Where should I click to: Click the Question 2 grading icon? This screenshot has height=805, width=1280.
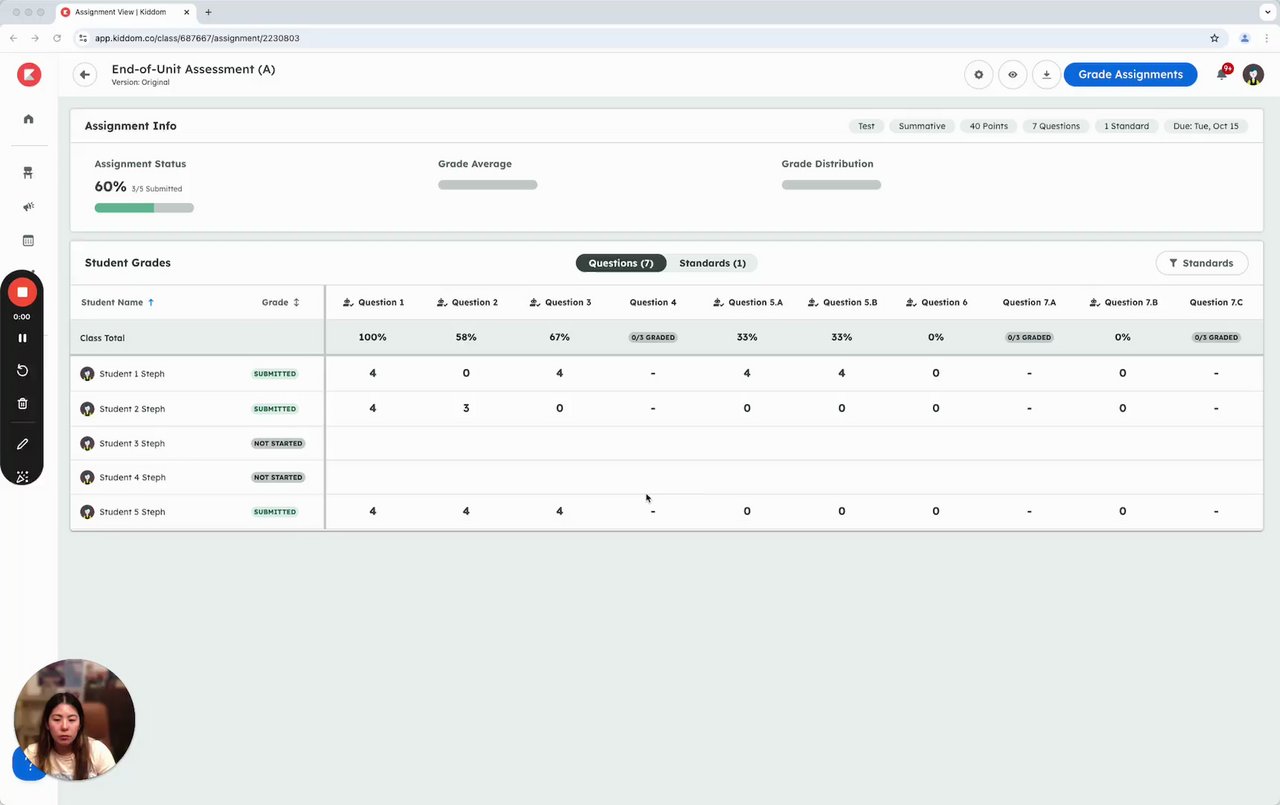point(442,302)
